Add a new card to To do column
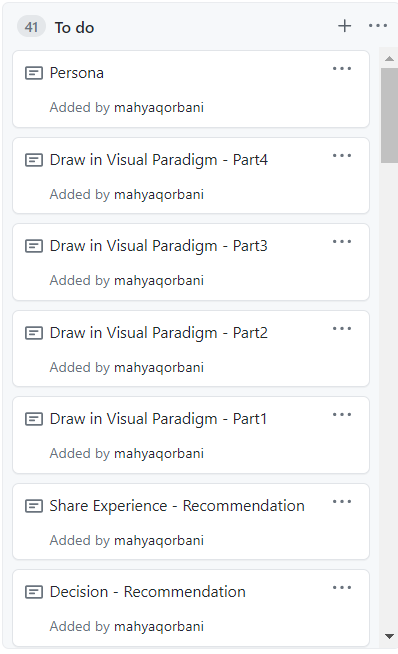Image resolution: width=398 pixels, height=654 pixels. [345, 26]
